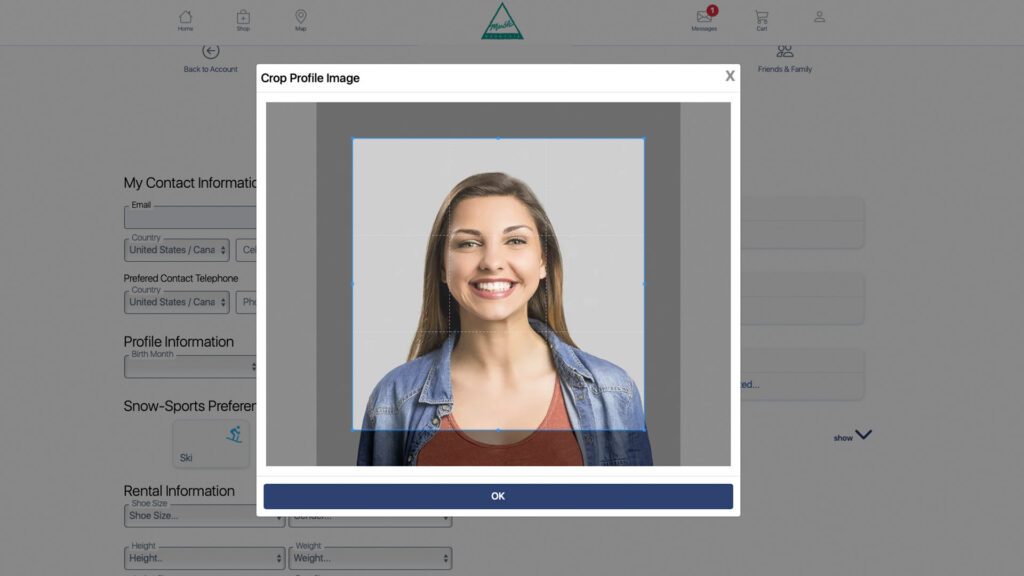This screenshot has width=1024, height=576.
Task: Open the Birth Month dropdown
Action: (x=190, y=367)
